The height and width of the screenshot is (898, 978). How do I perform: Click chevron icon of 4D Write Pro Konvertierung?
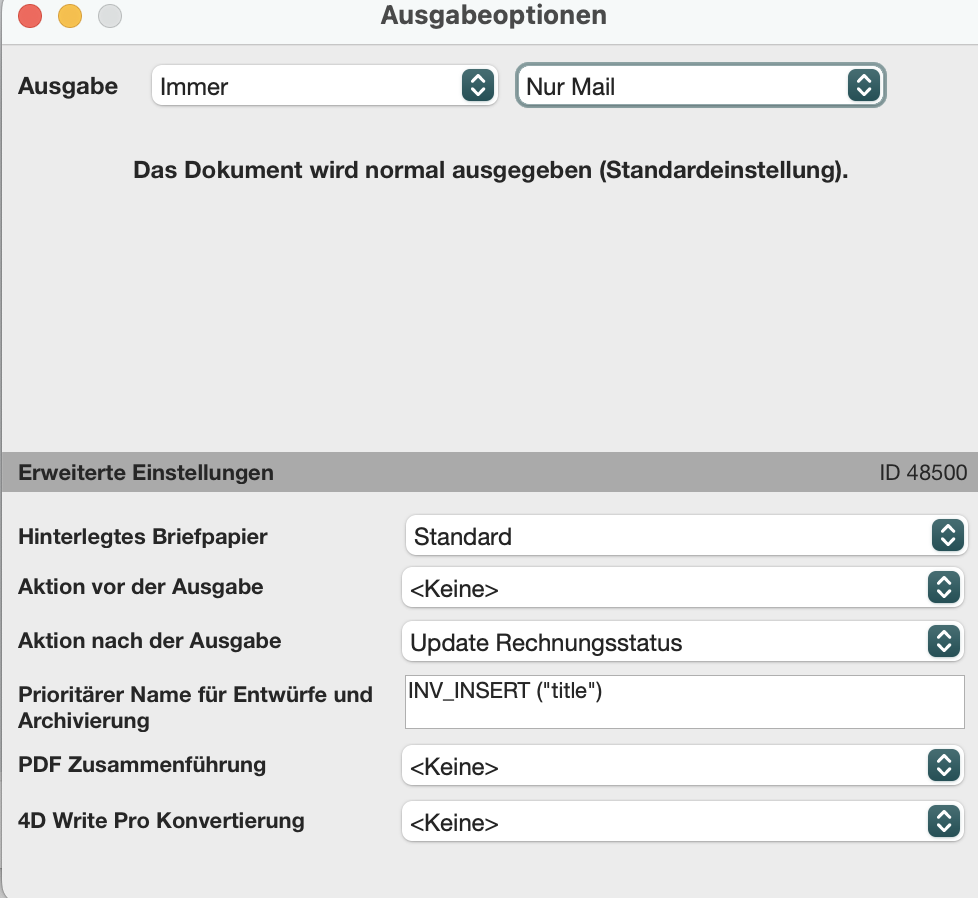pyautogui.click(x=944, y=821)
